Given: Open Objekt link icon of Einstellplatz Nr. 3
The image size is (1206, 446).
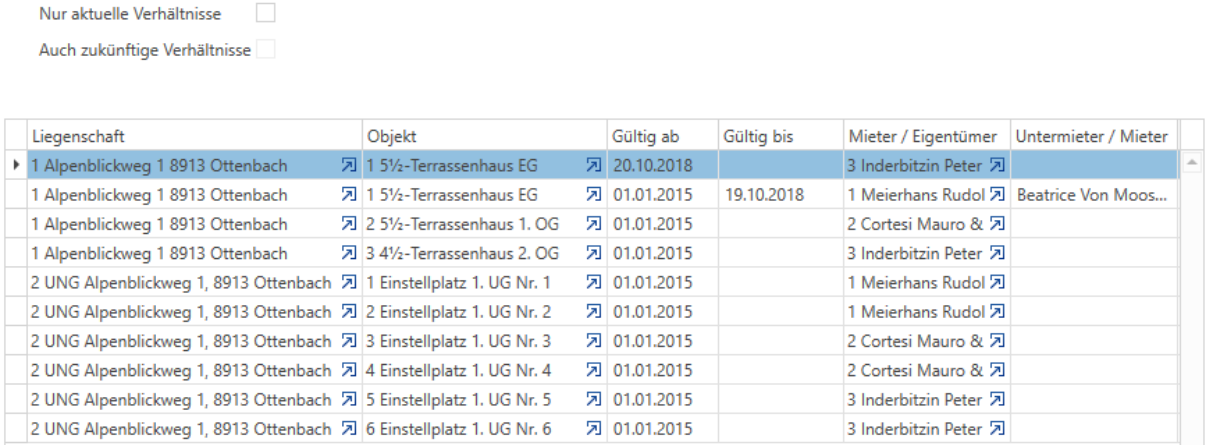Looking at the screenshot, I should (593, 341).
